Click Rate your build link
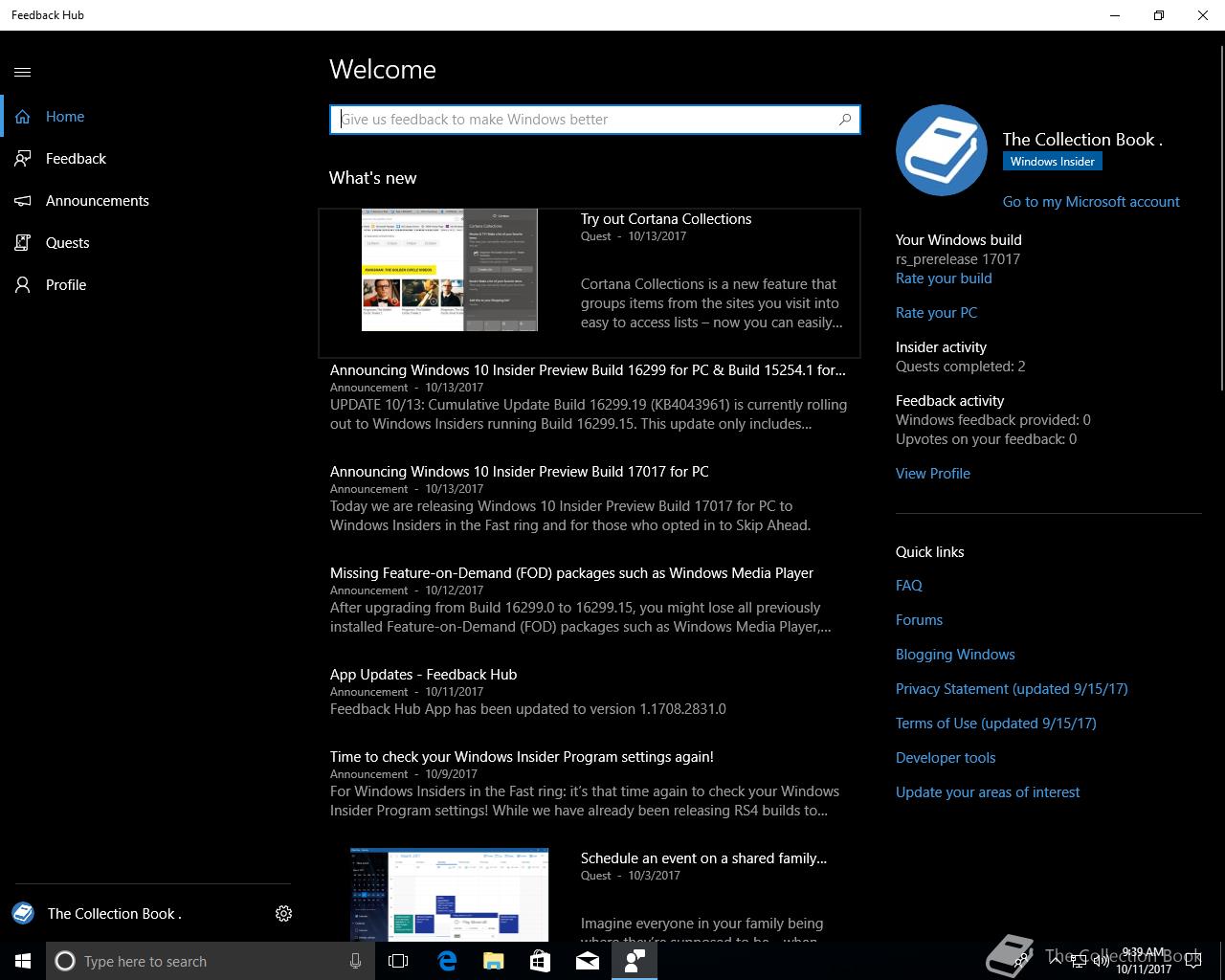Screen dimensions: 1225x980 coord(944,278)
